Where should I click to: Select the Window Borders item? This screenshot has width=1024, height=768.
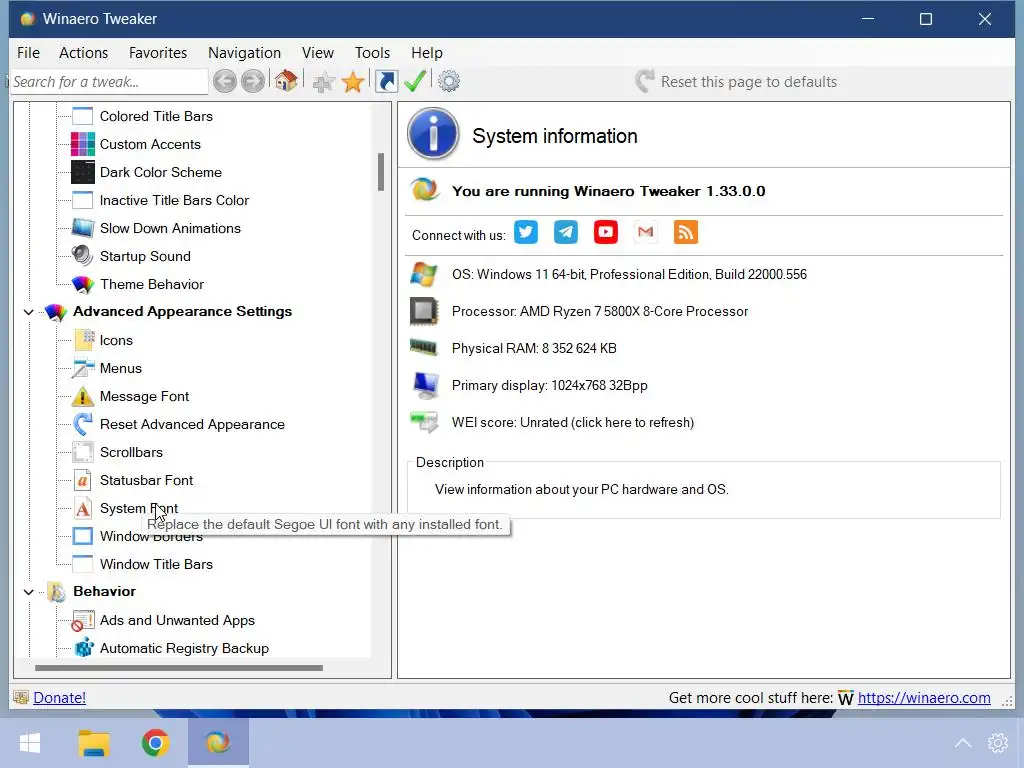click(x=151, y=537)
